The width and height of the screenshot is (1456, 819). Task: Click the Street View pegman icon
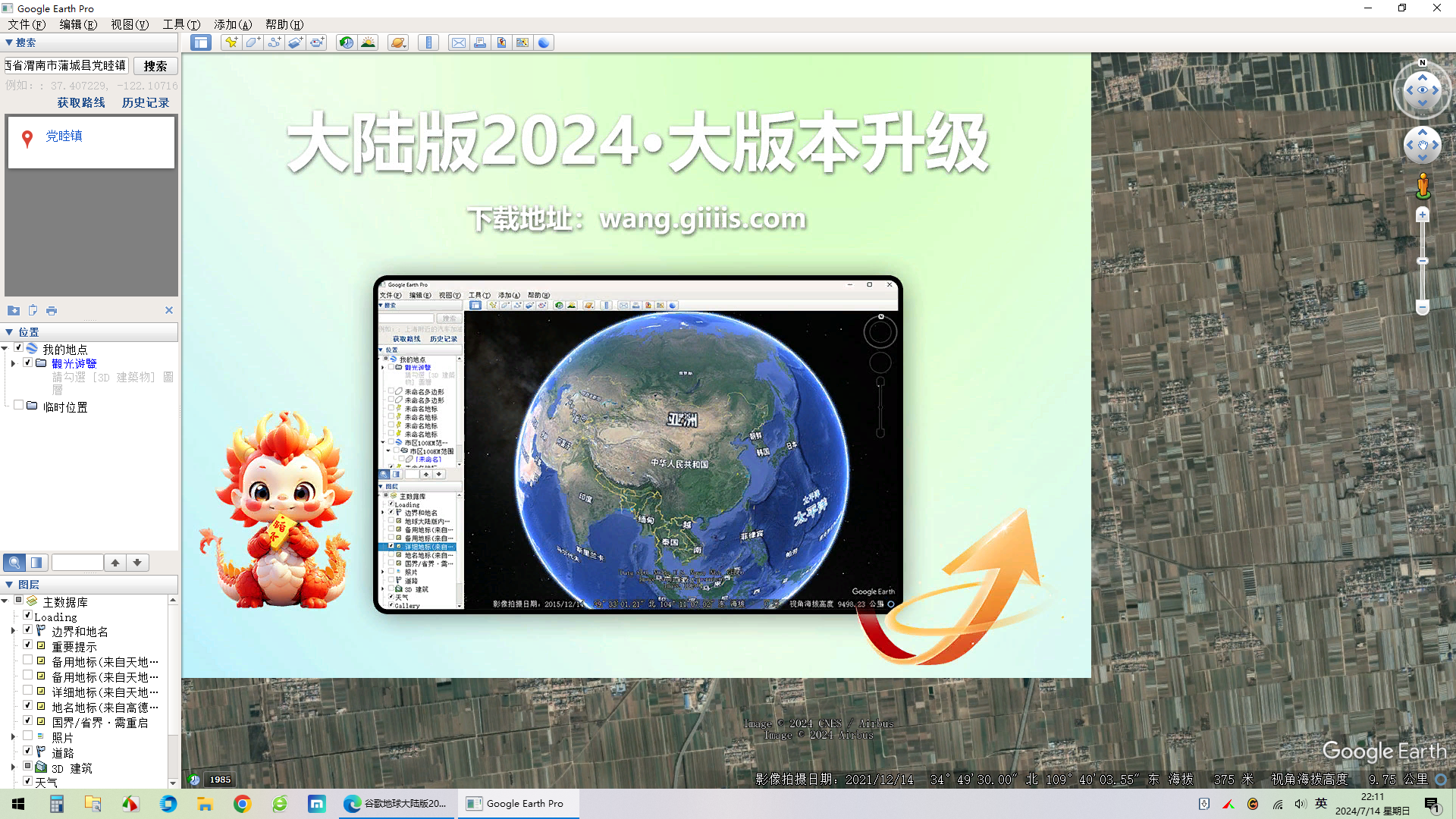coord(1423,185)
